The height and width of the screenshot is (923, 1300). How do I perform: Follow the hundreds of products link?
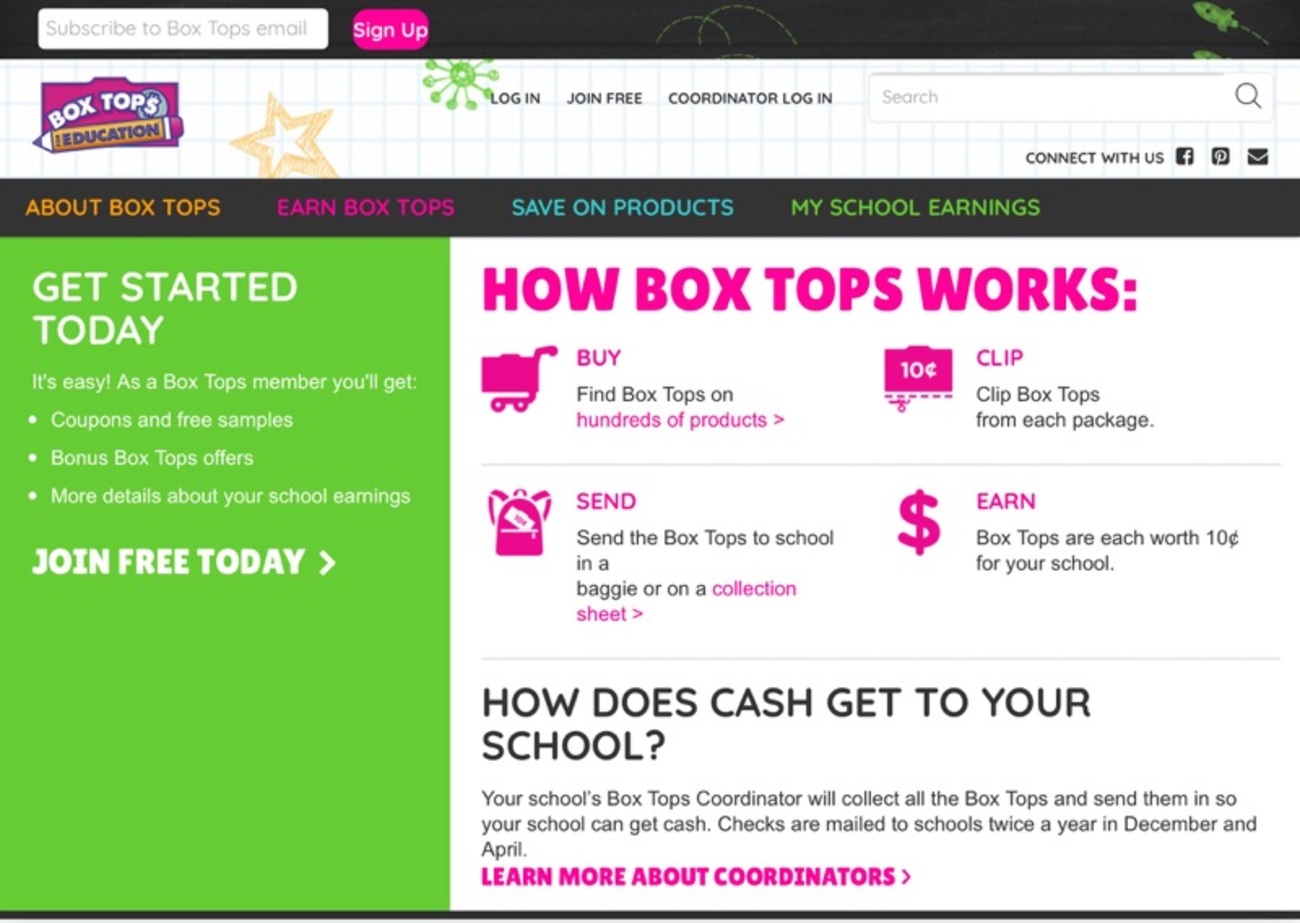coord(680,420)
